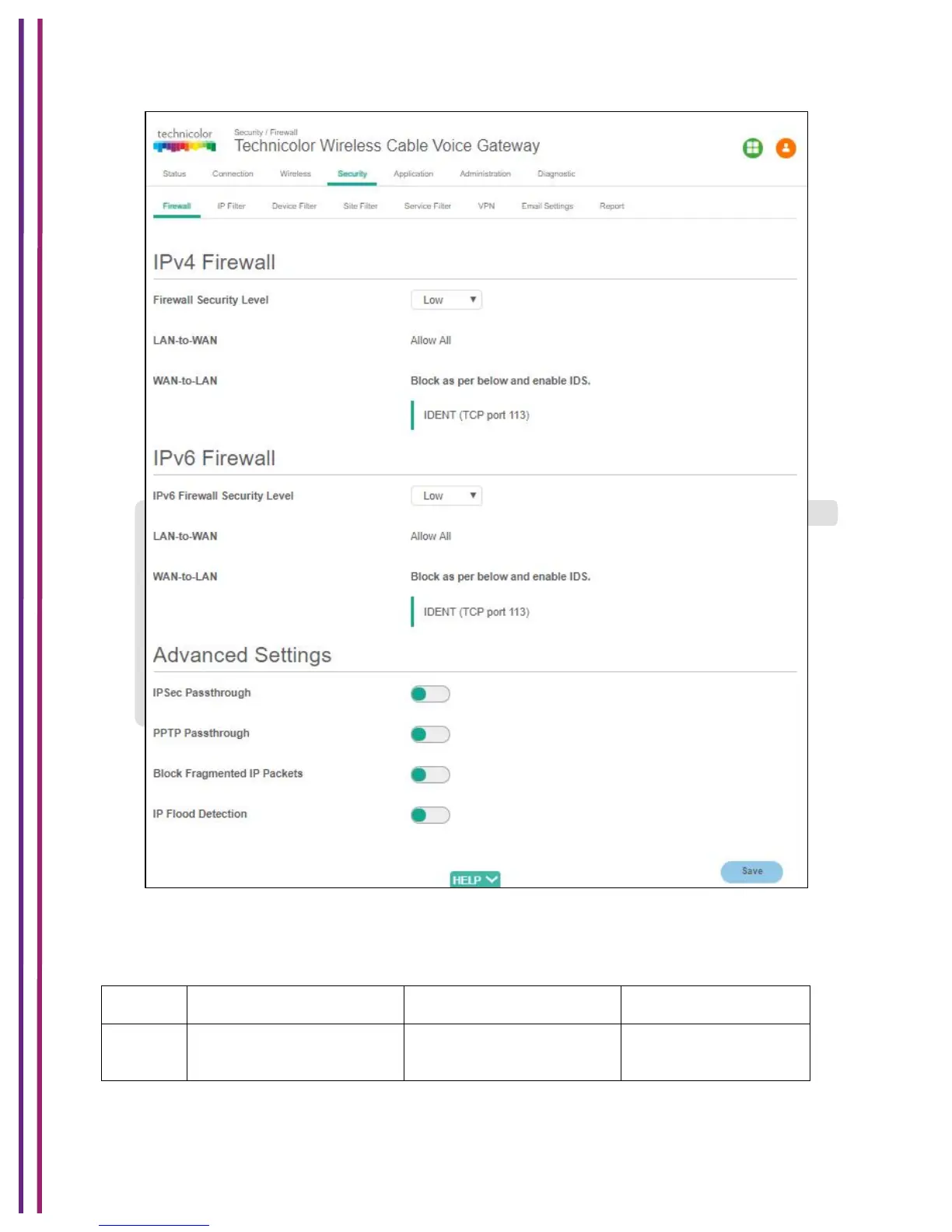Go to the Administration tab
The image size is (952, 1232).
tap(485, 174)
